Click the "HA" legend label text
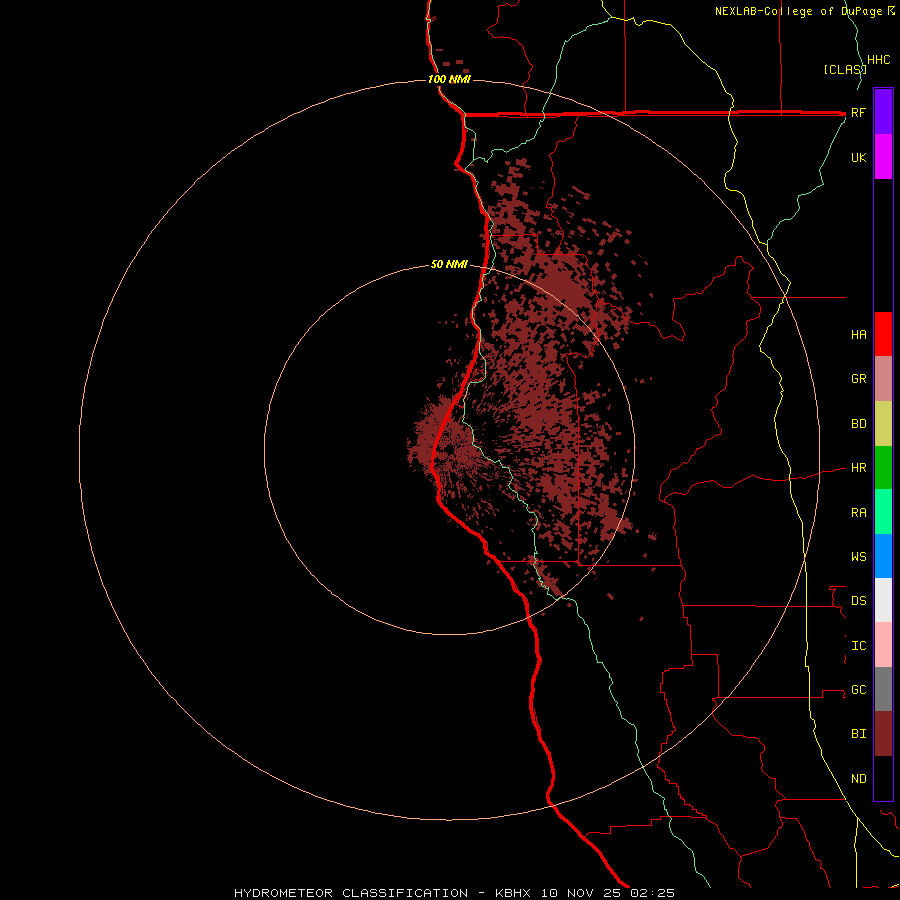 pos(858,335)
